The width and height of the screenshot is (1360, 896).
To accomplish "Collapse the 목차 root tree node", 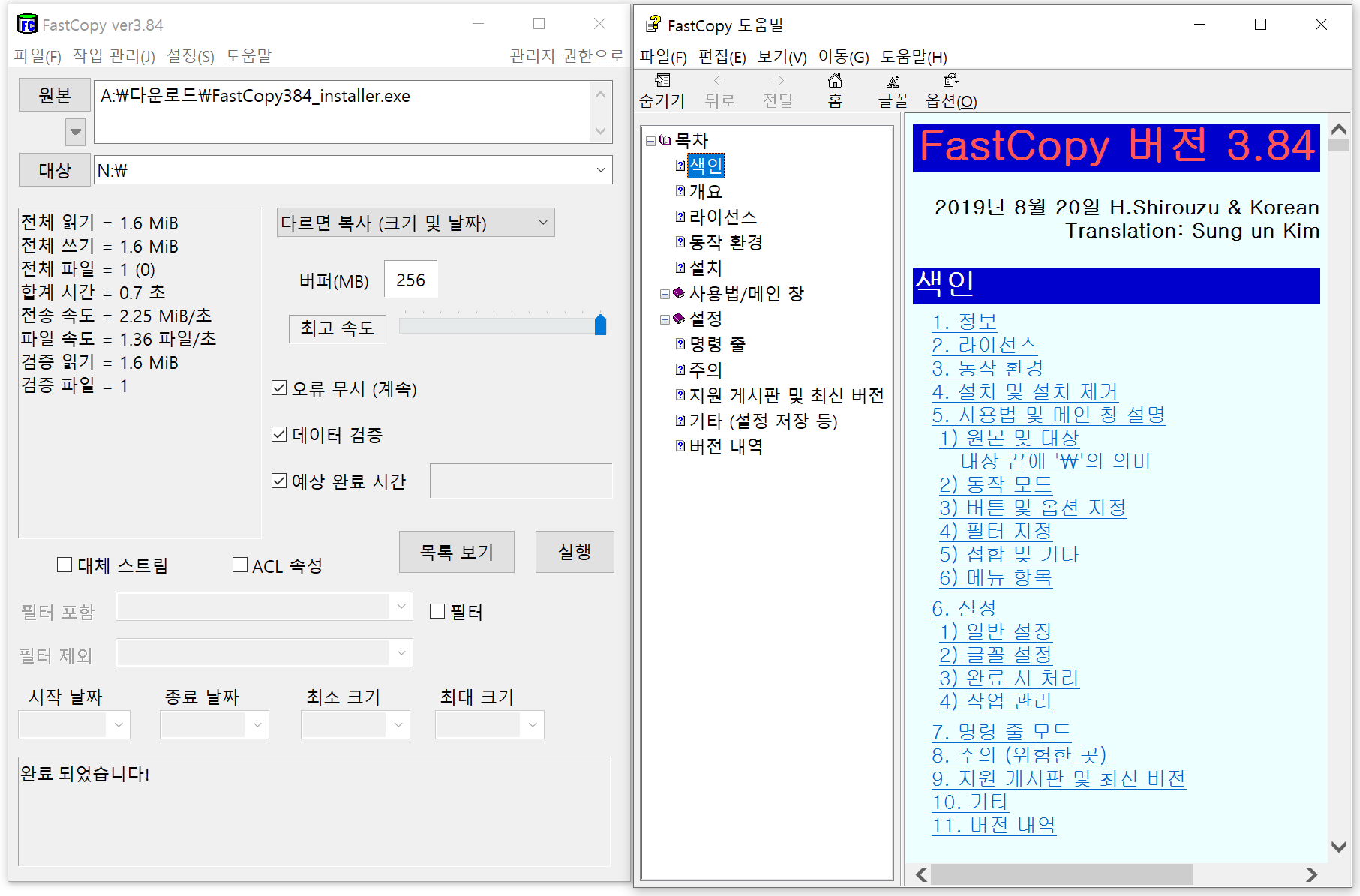I will coord(650,141).
